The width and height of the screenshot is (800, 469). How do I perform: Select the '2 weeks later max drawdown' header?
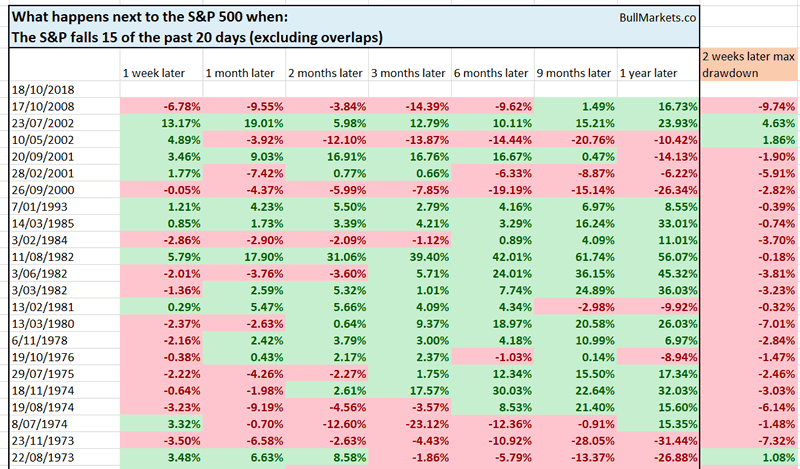747,64
